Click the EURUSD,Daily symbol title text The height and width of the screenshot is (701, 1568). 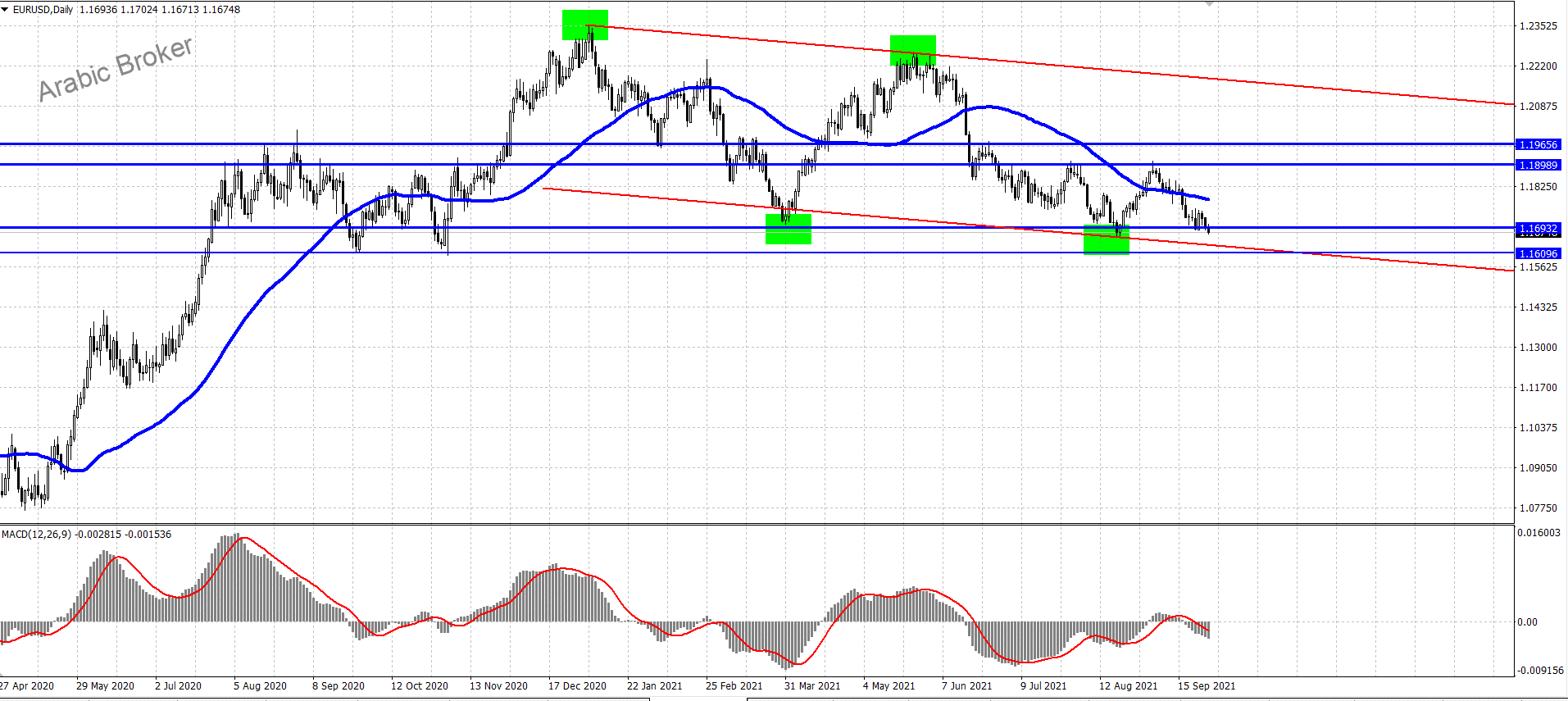click(x=43, y=10)
